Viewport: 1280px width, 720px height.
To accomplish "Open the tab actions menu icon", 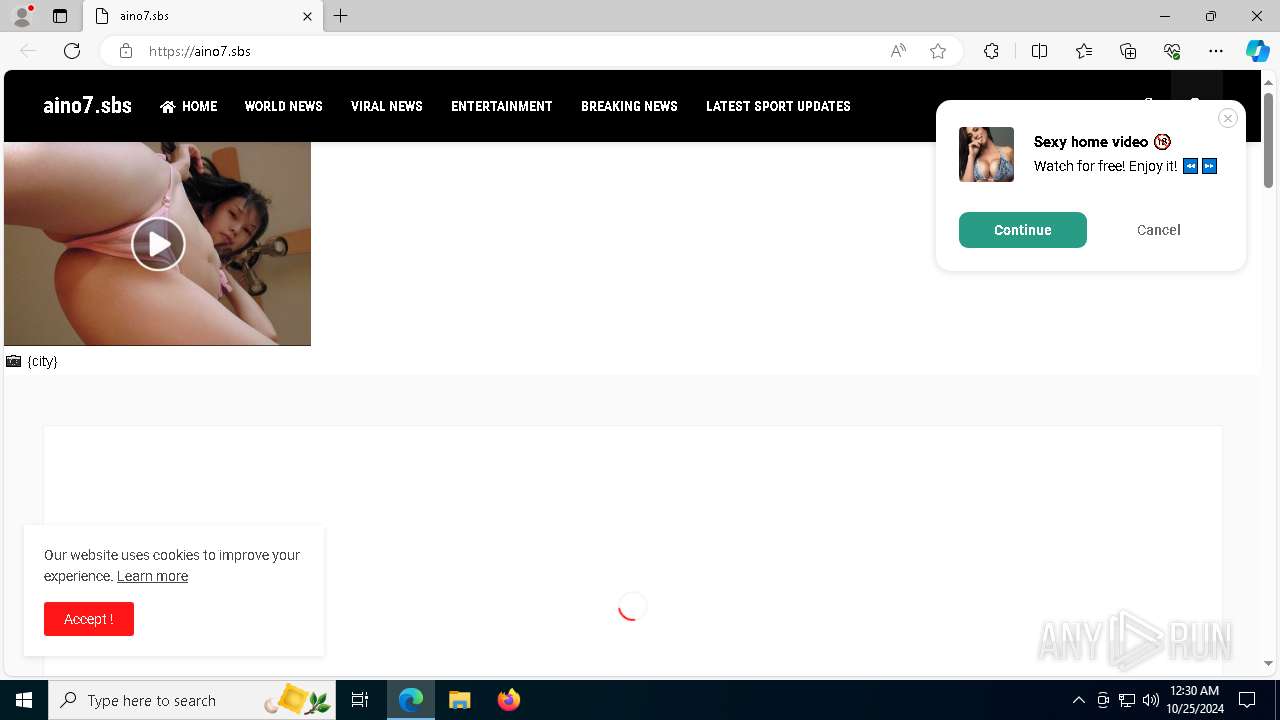I will (x=60, y=16).
